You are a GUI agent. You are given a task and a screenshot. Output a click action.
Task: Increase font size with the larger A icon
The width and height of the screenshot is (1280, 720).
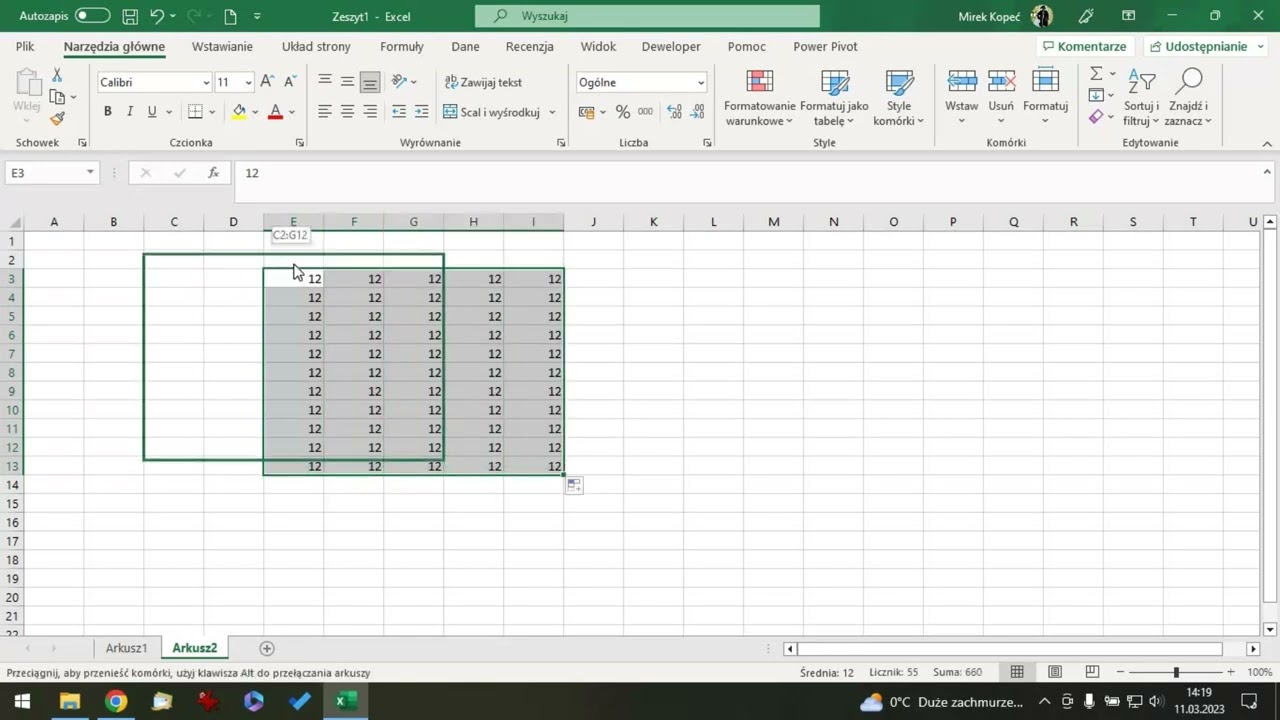tap(267, 82)
